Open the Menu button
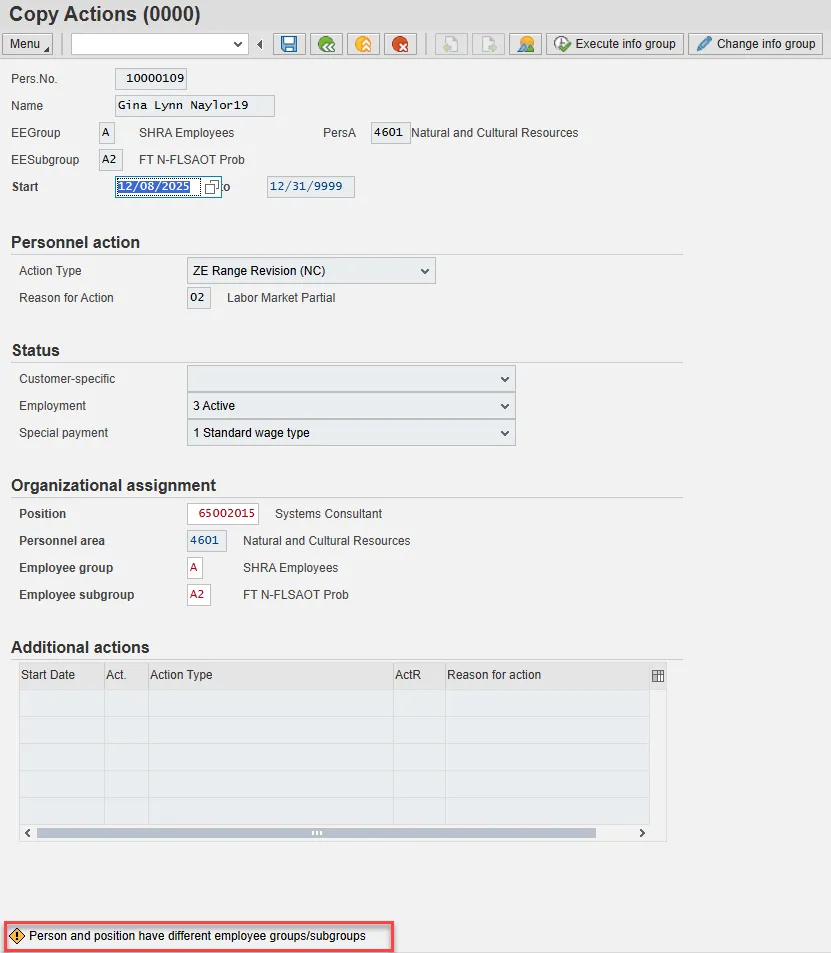Image resolution: width=831 pixels, height=953 pixels. 29,44
